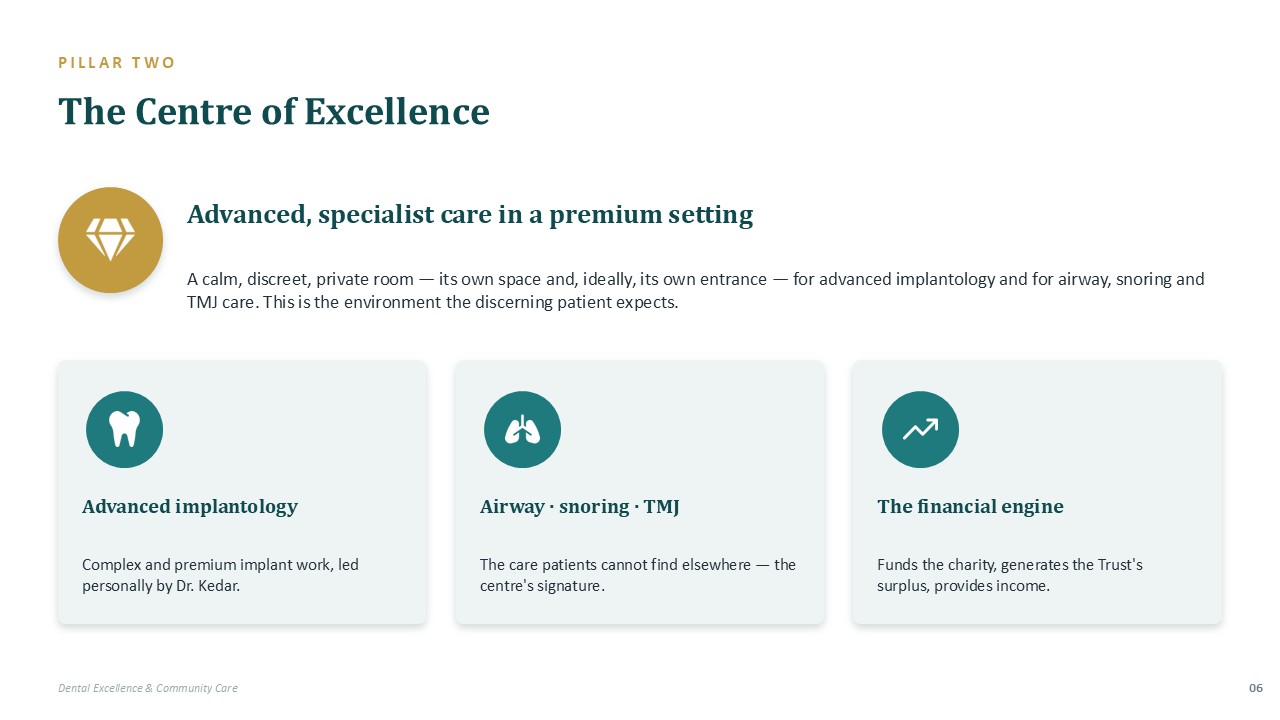Screen dimensions: 1280x720
Task: Click the text about centre's signature
Action: 638,575
